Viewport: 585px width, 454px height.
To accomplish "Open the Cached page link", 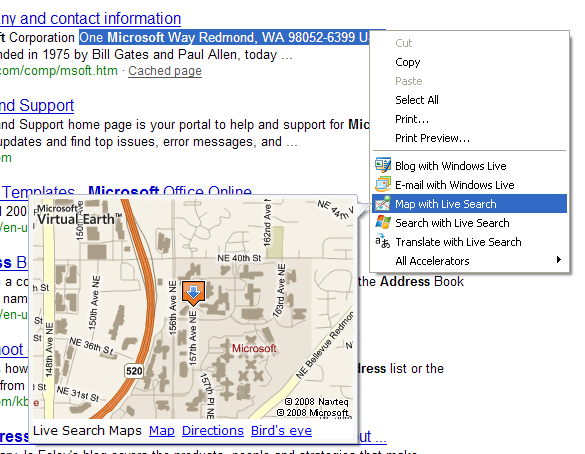I will pyautogui.click(x=165, y=71).
